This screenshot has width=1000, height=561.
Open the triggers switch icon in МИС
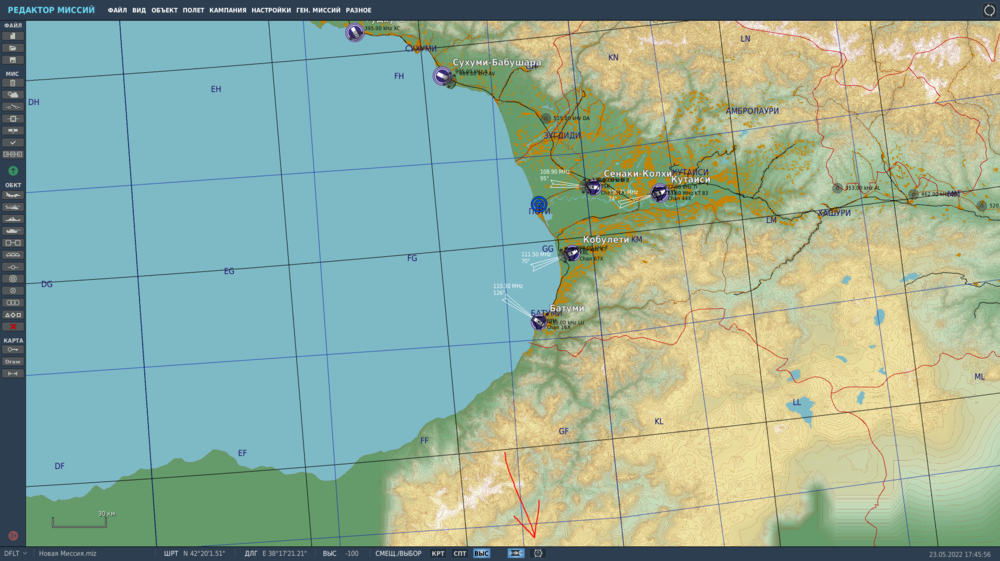(13, 107)
